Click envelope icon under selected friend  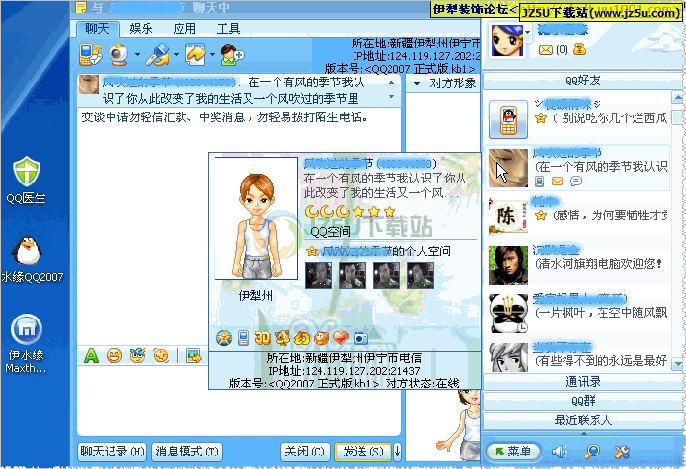pos(557,181)
